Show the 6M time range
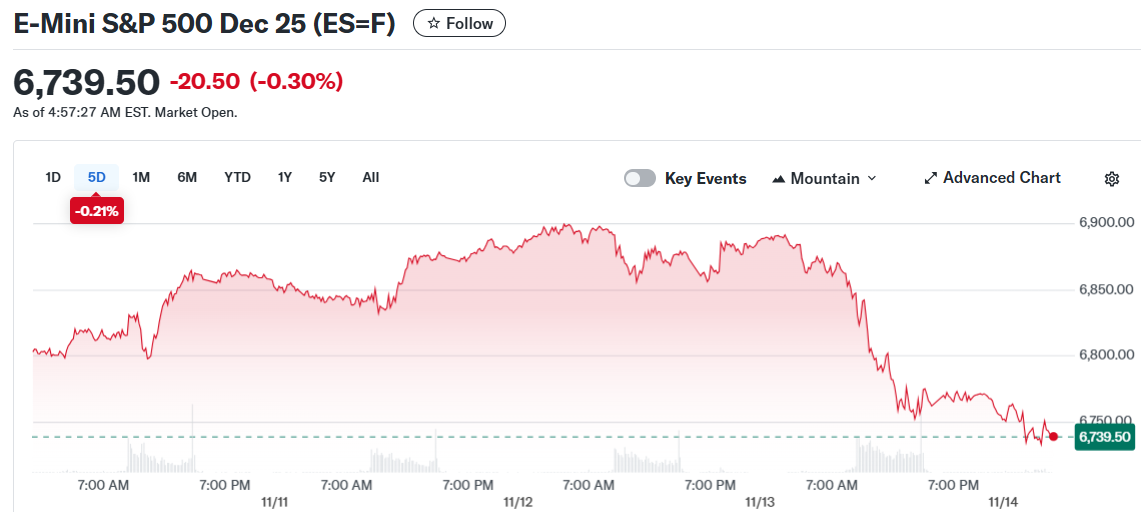Viewport: 1141px width, 512px height. (x=187, y=177)
